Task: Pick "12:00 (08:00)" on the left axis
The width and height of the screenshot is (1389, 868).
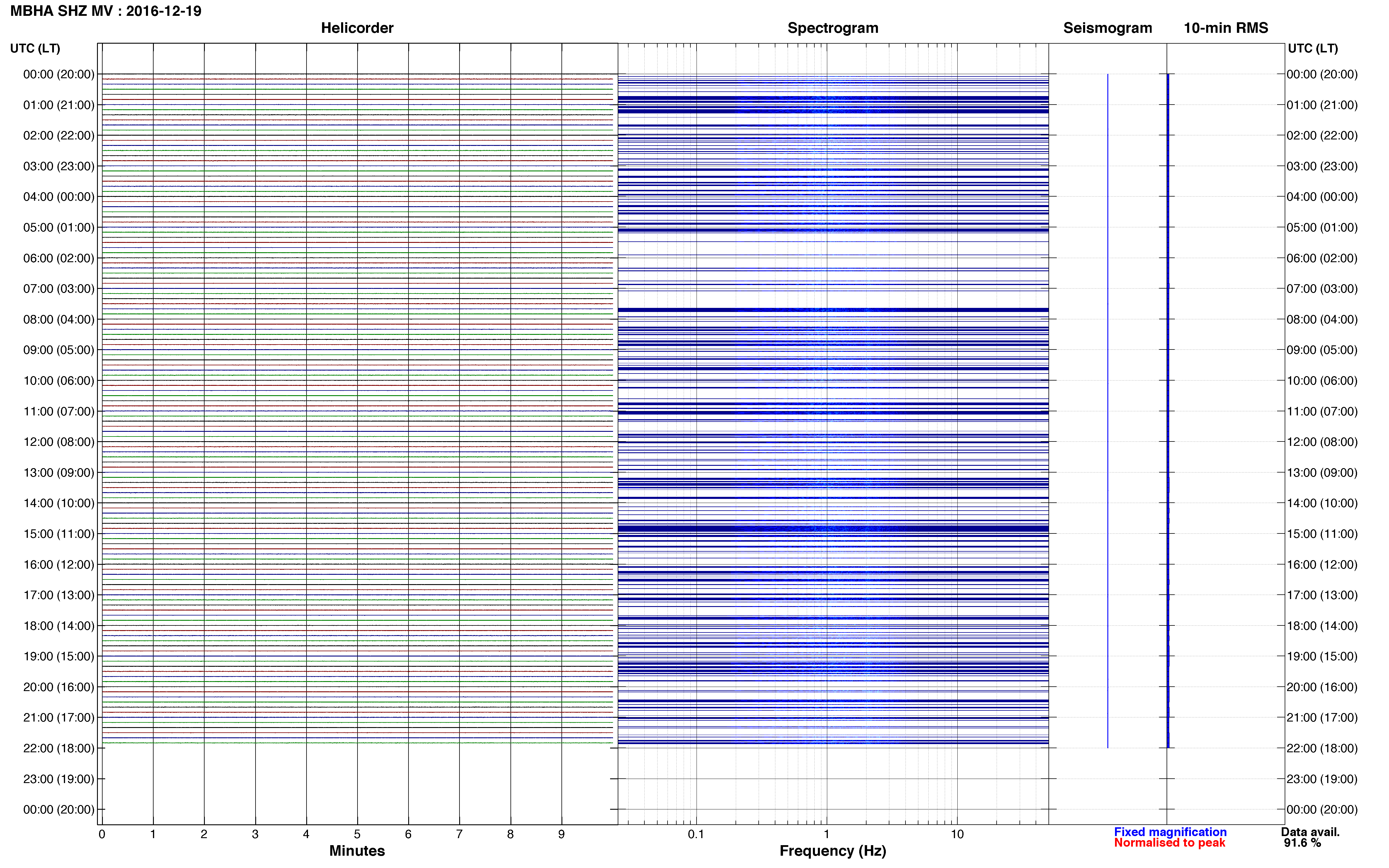Action: click(59, 441)
